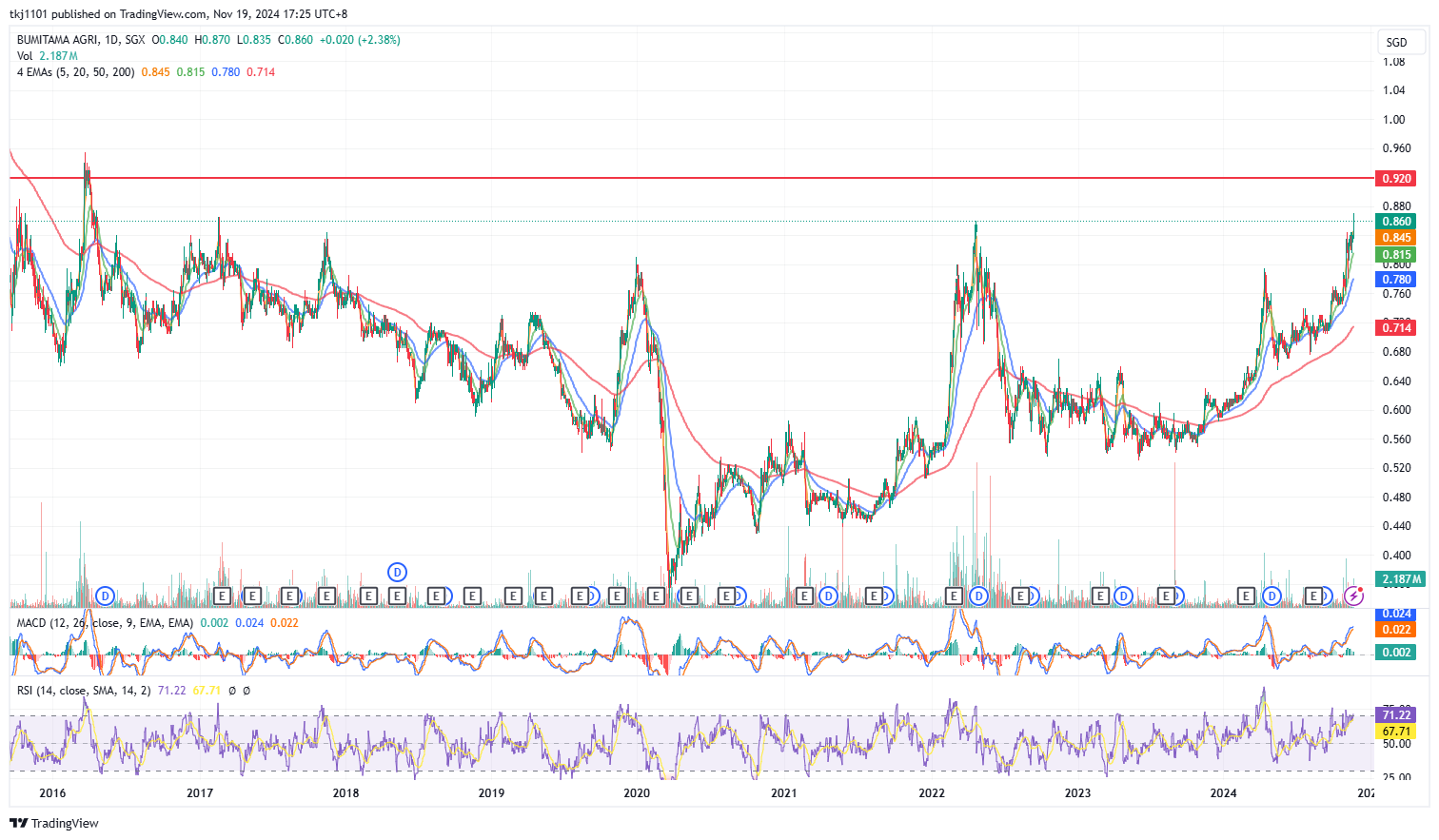The height and width of the screenshot is (840, 1439).
Task: Click the green 0.815 EMA price label
Action: 1396,254
